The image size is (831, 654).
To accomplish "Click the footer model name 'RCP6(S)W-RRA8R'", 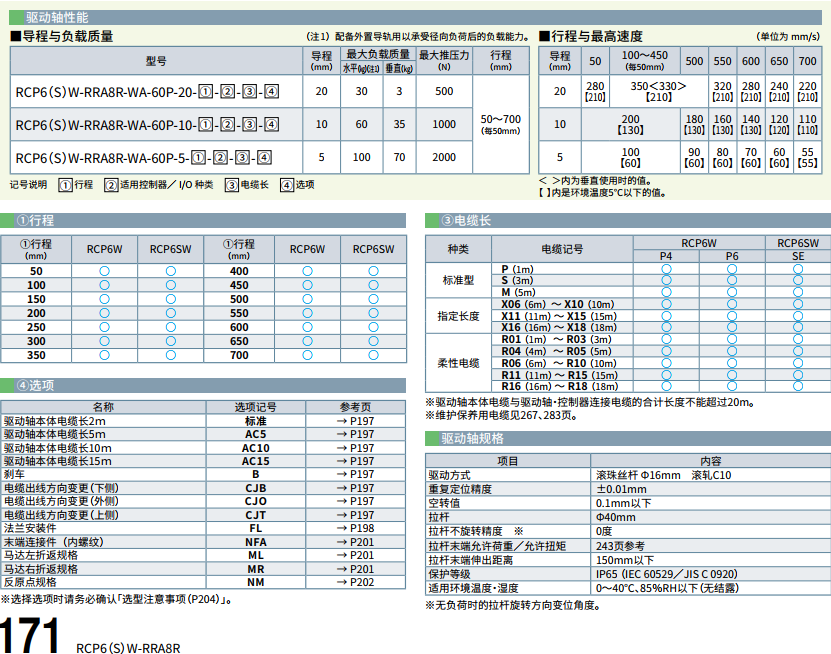I will click(x=128, y=648).
